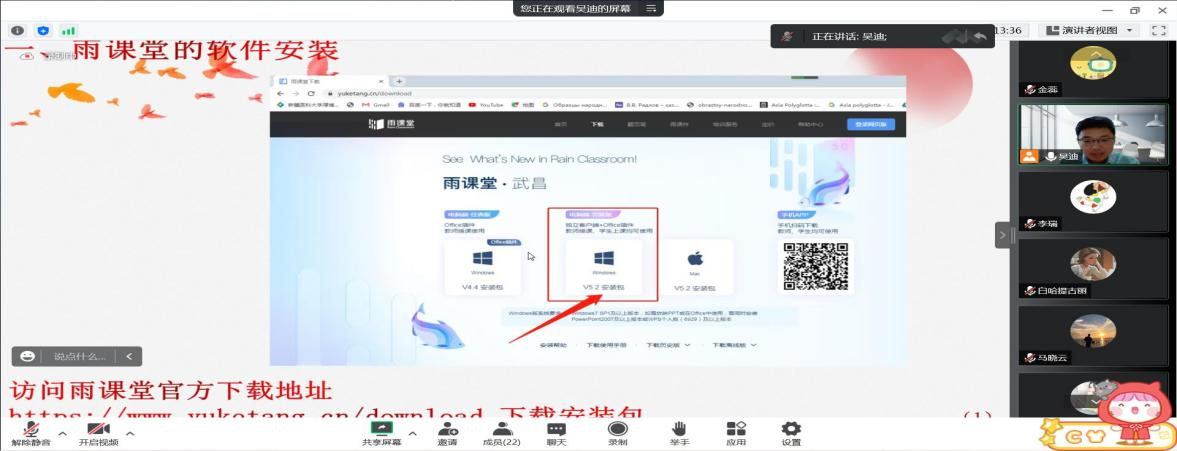Expand 下载历史版 dropdown on download page
Viewport: 1177px width, 451px height.
click(x=667, y=345)
